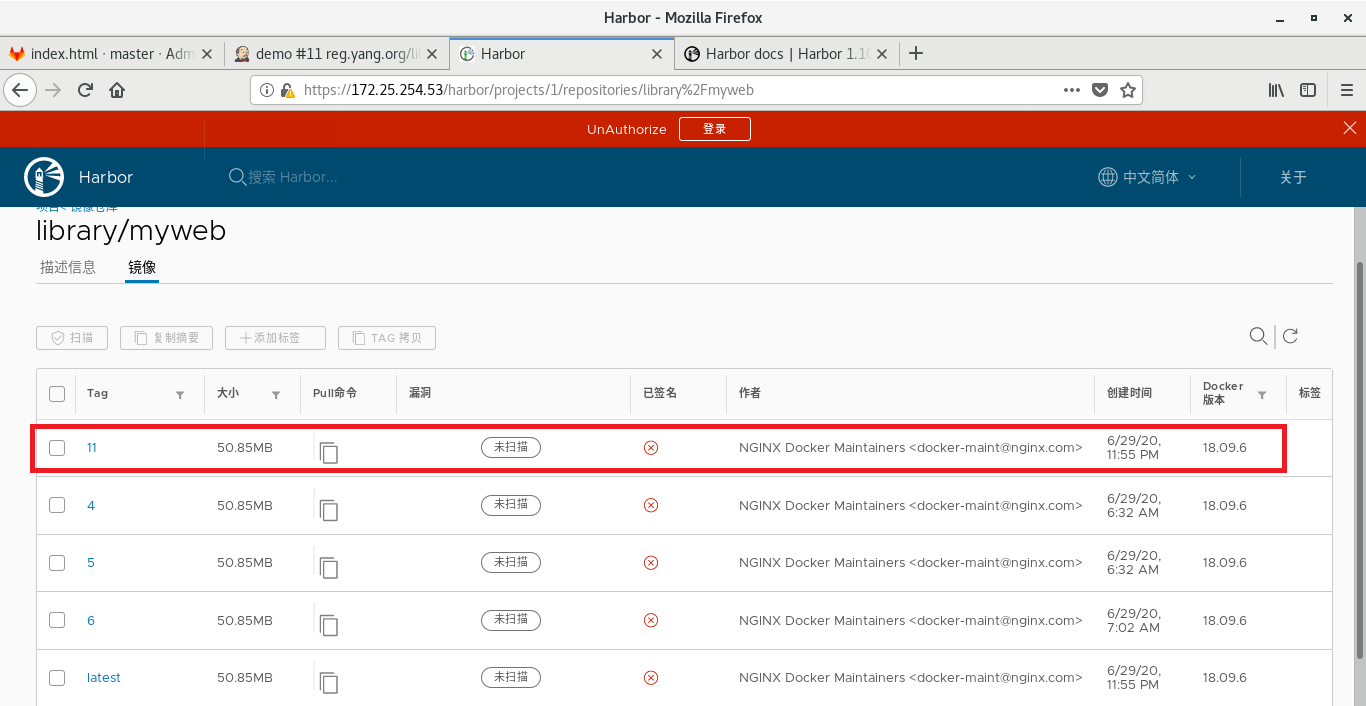
Task: Refresh the tag list with the reload icon
Action: 1290,336
